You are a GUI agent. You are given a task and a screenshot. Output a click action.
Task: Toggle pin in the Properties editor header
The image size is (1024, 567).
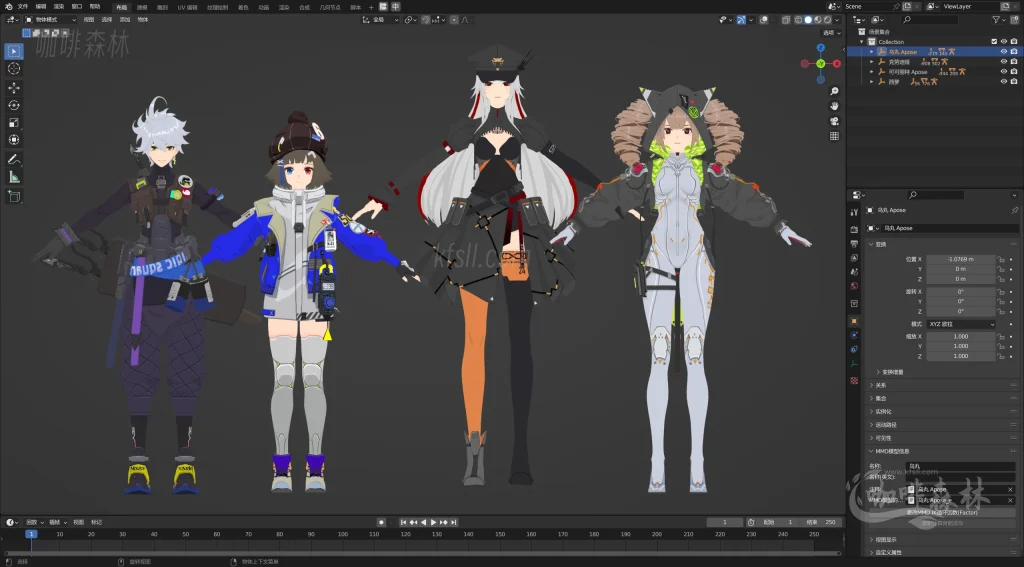(x=1014, y=210)
